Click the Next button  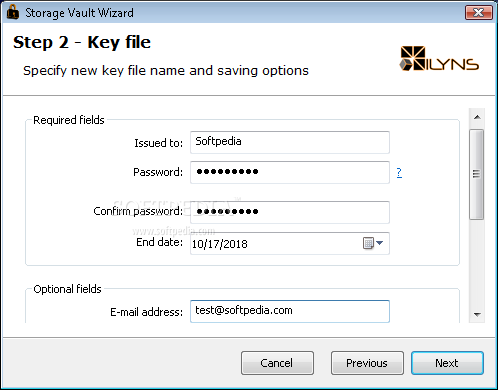pos(447,363)
